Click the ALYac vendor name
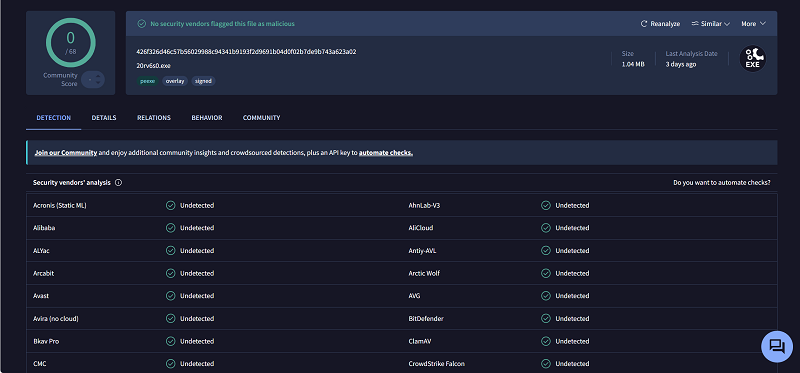800x373 pixels. click(41, 251)
